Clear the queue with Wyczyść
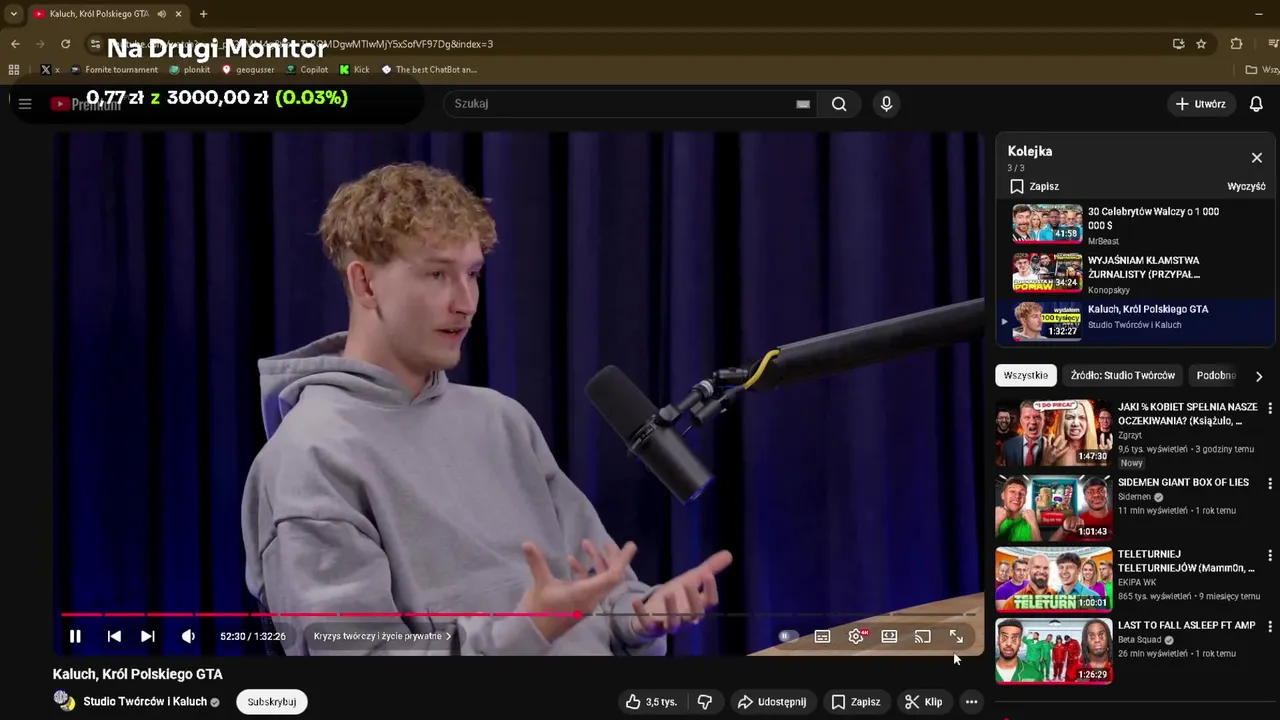 pos(1246,186)
